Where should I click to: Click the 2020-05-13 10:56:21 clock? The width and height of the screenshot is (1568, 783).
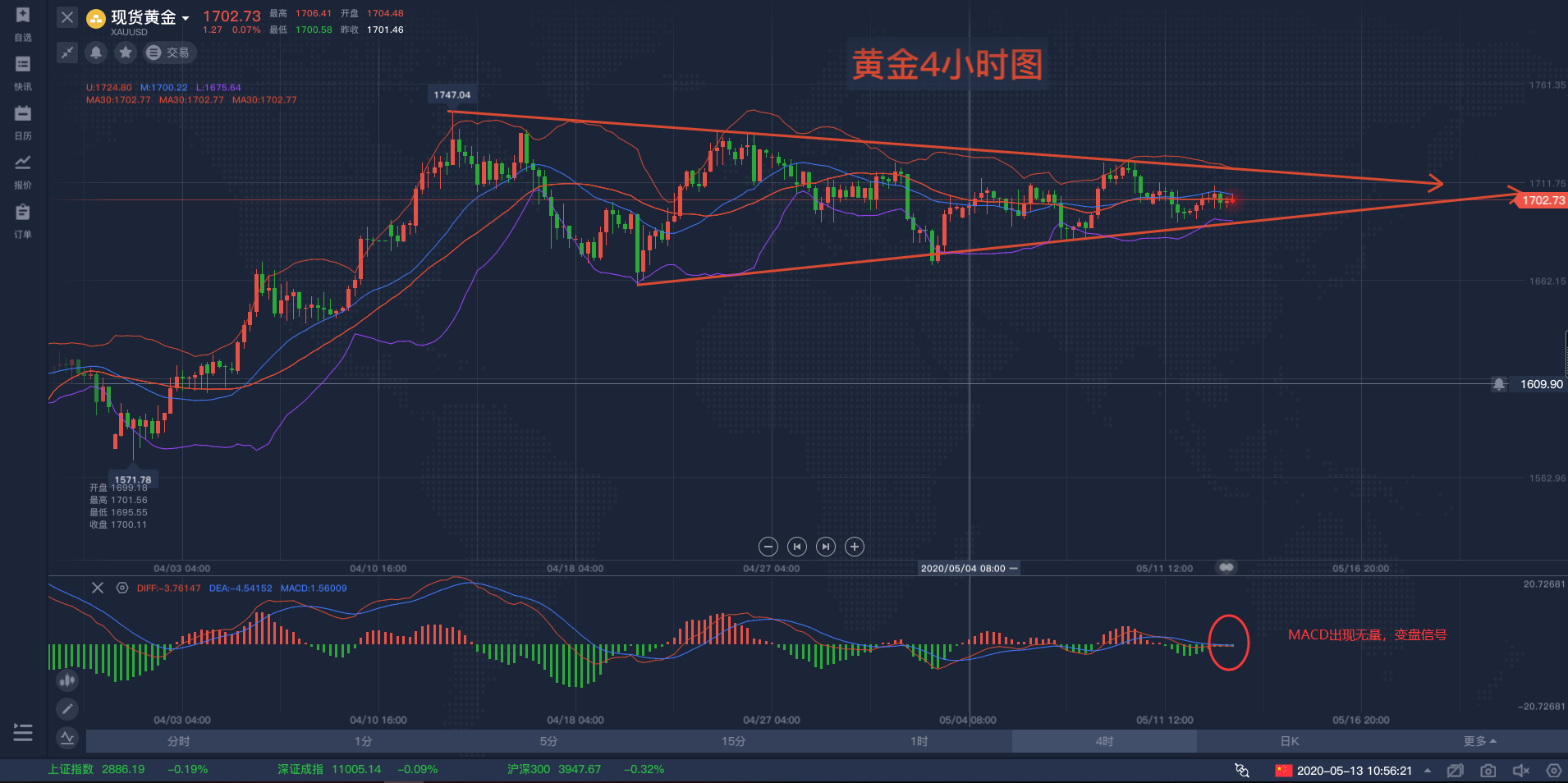(1355, 770)
